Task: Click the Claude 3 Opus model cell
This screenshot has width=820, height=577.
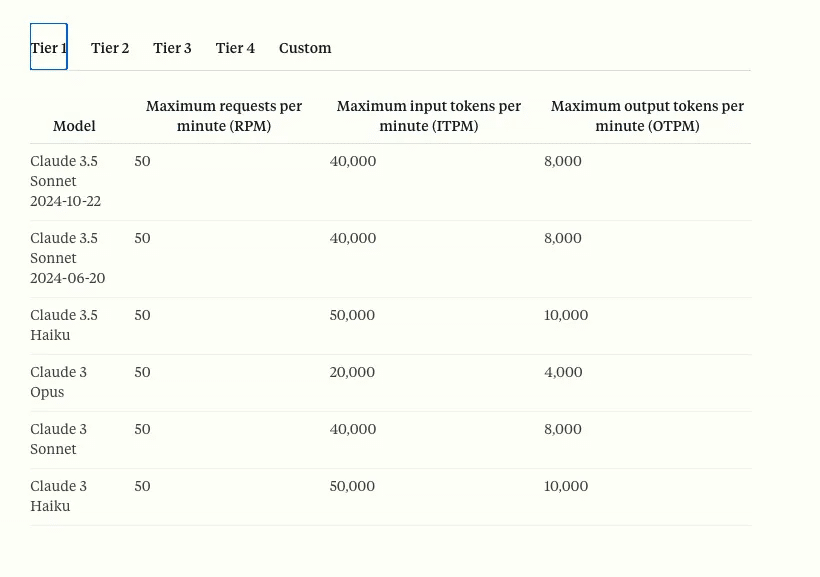Action: (59, 382)
